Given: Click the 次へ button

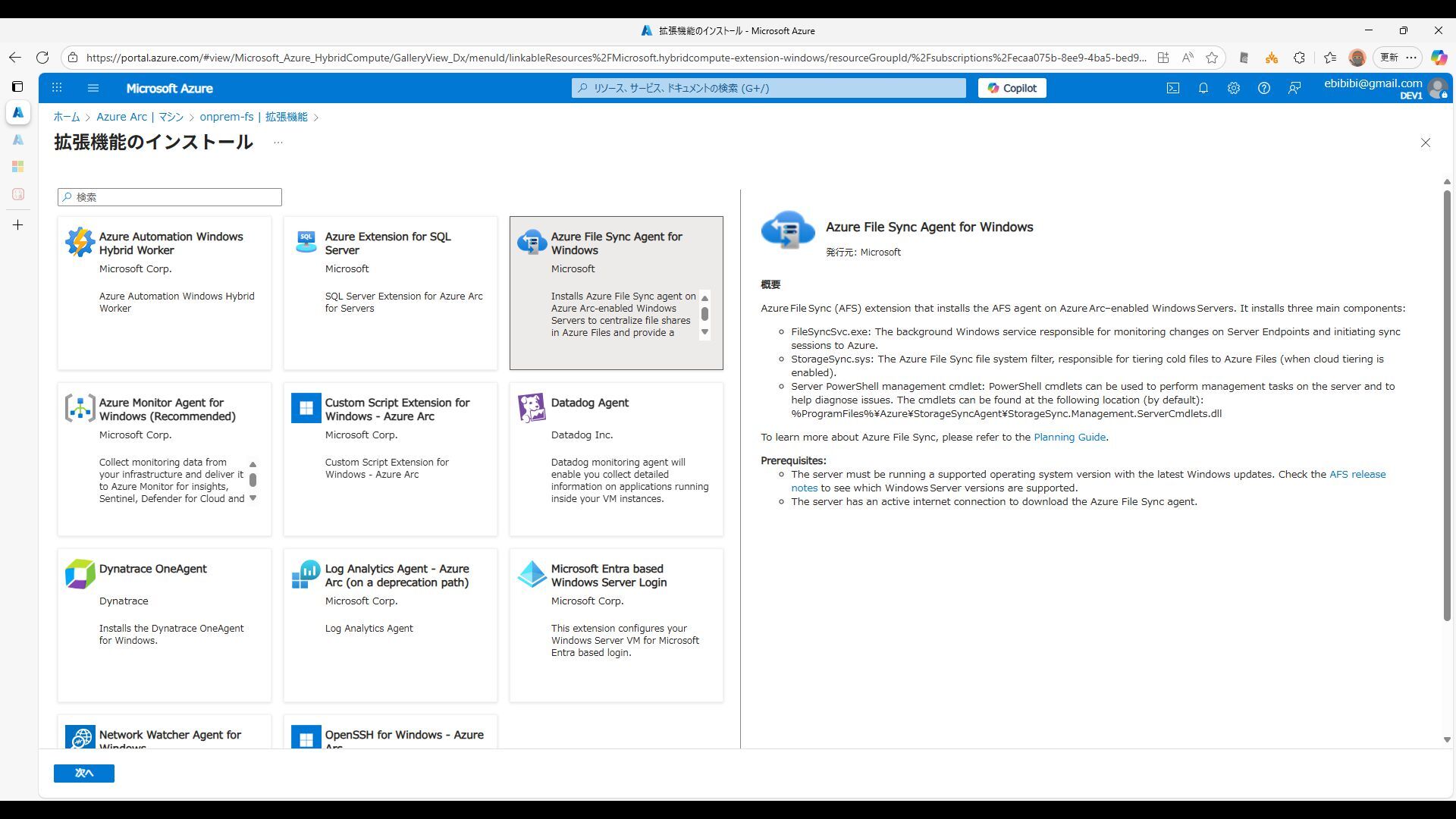Looking at the screenshot, I should [x=84, y=773].
